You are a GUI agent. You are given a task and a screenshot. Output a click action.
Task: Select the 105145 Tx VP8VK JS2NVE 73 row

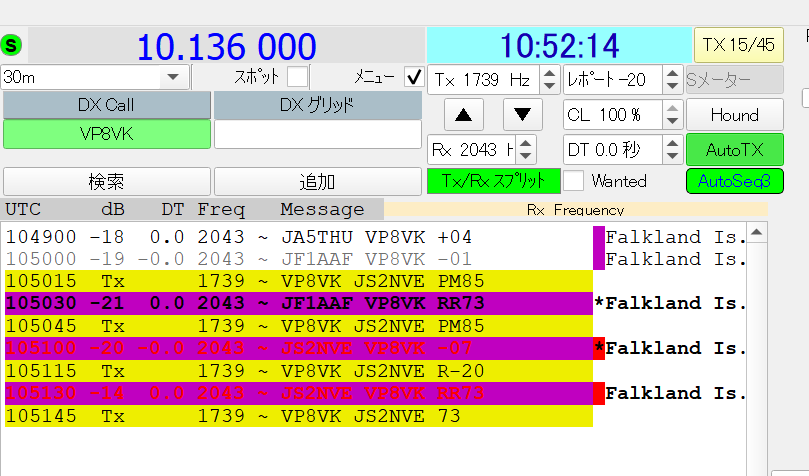tap(299, 416)
